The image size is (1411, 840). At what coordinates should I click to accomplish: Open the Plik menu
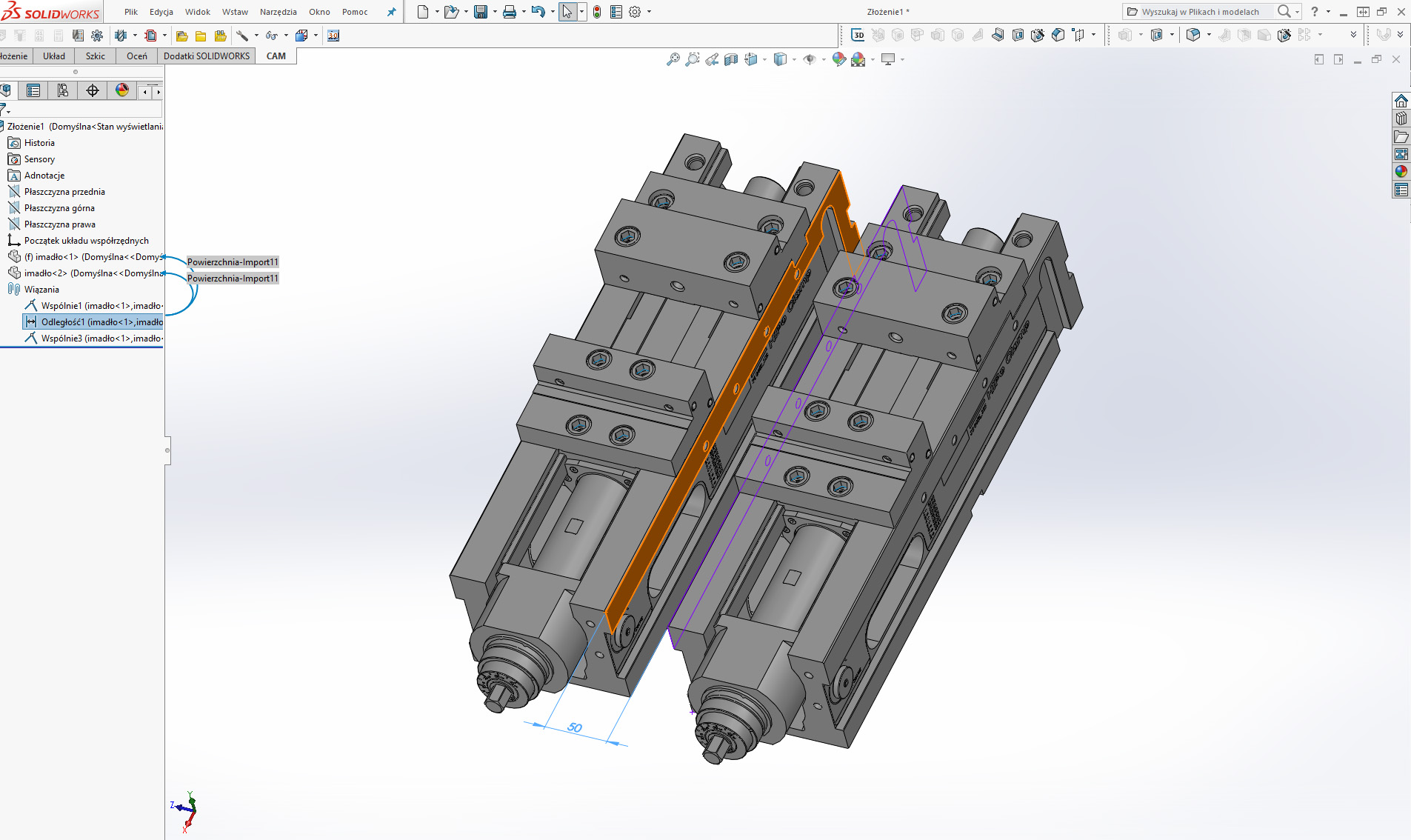(131, 12)
